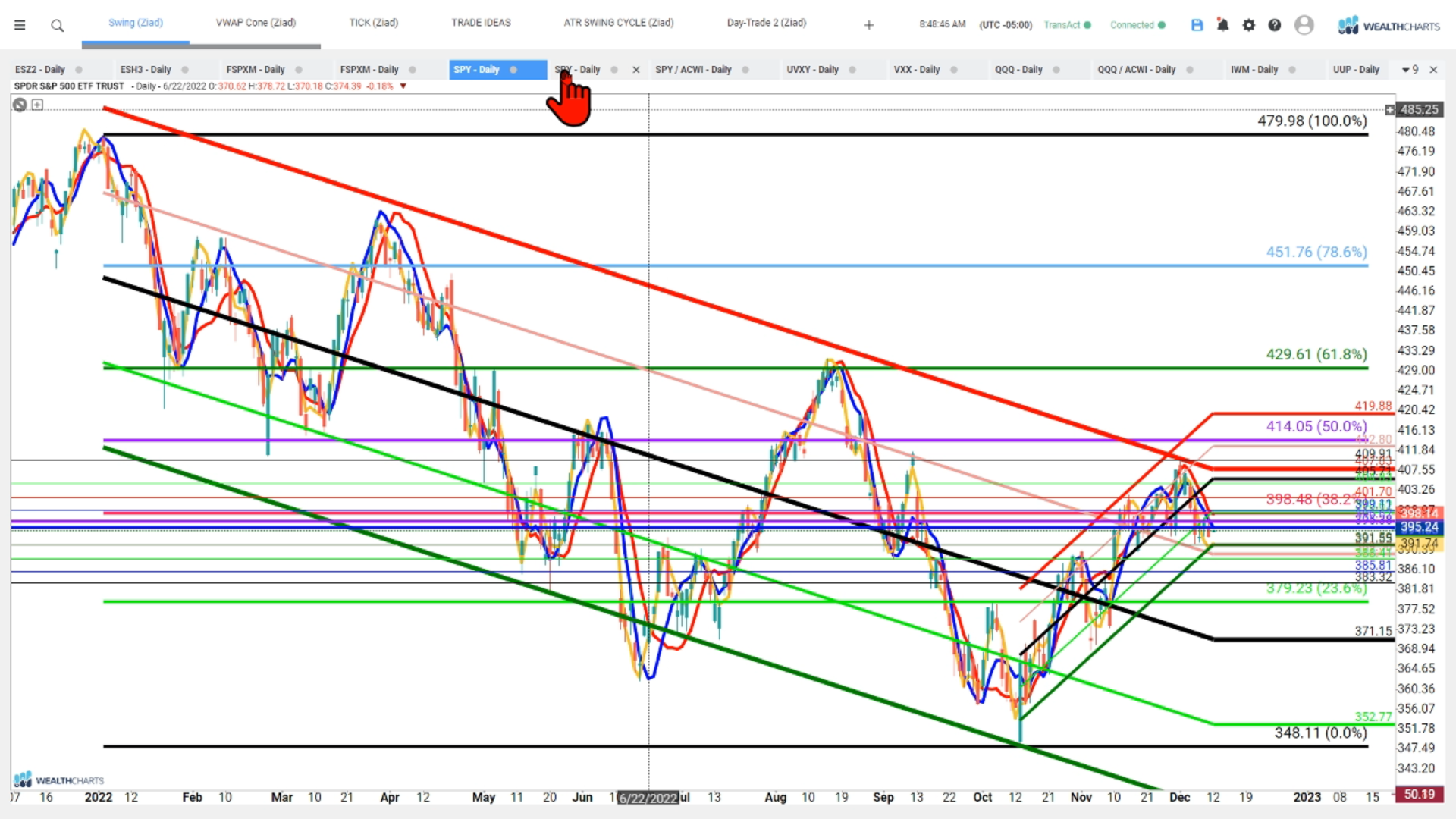Screen dimensions: 1456x819
Task: Click SPDR S&P 500 ETF TRUST title
Action: [69, 86]
